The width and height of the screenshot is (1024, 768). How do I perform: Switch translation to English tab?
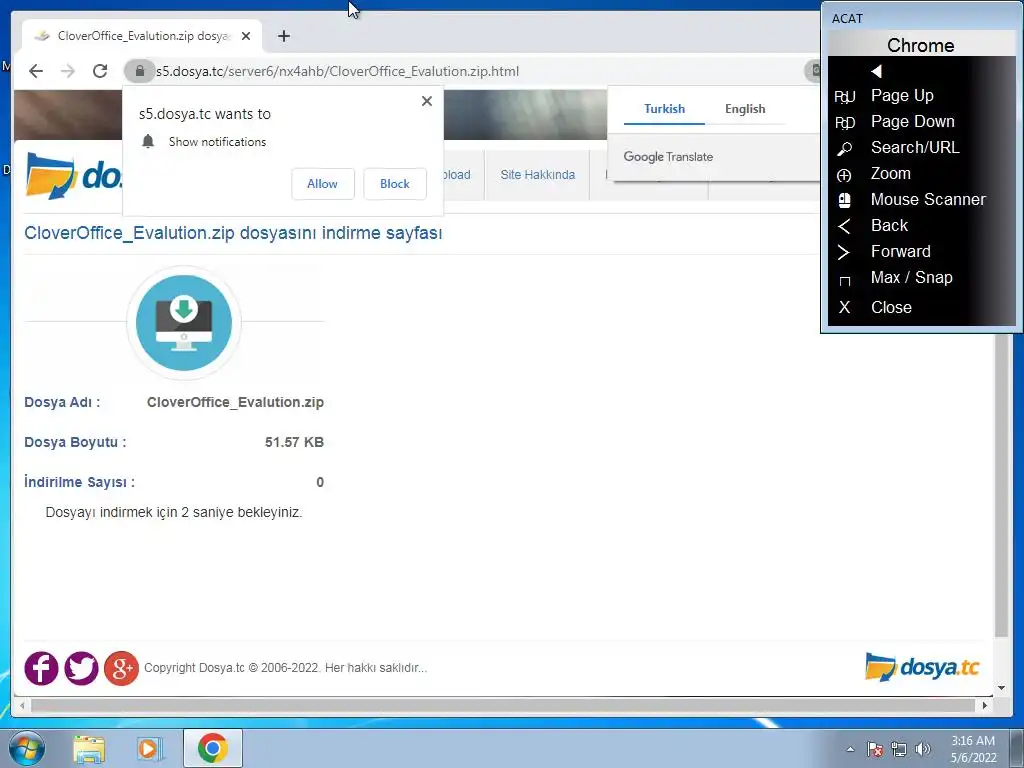click(x=744, y=109)
